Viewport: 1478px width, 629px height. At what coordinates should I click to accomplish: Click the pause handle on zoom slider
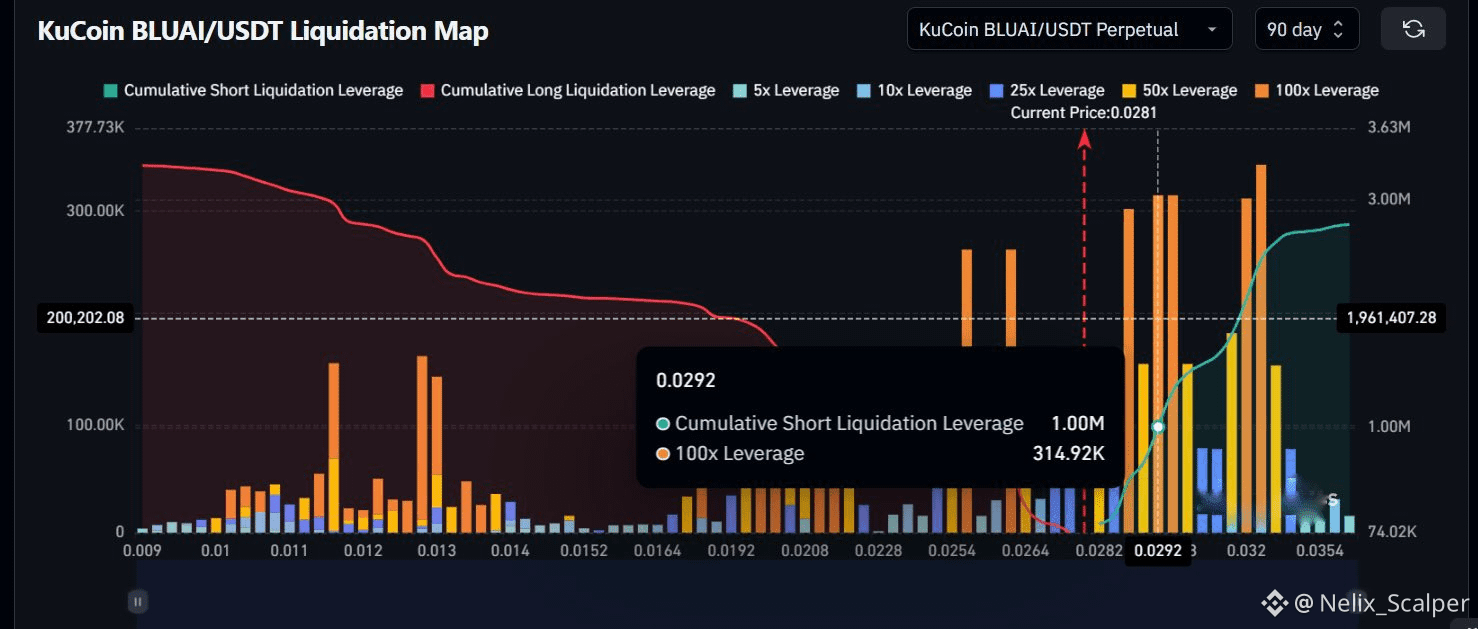pyautogui.click(x=138, y=601)
